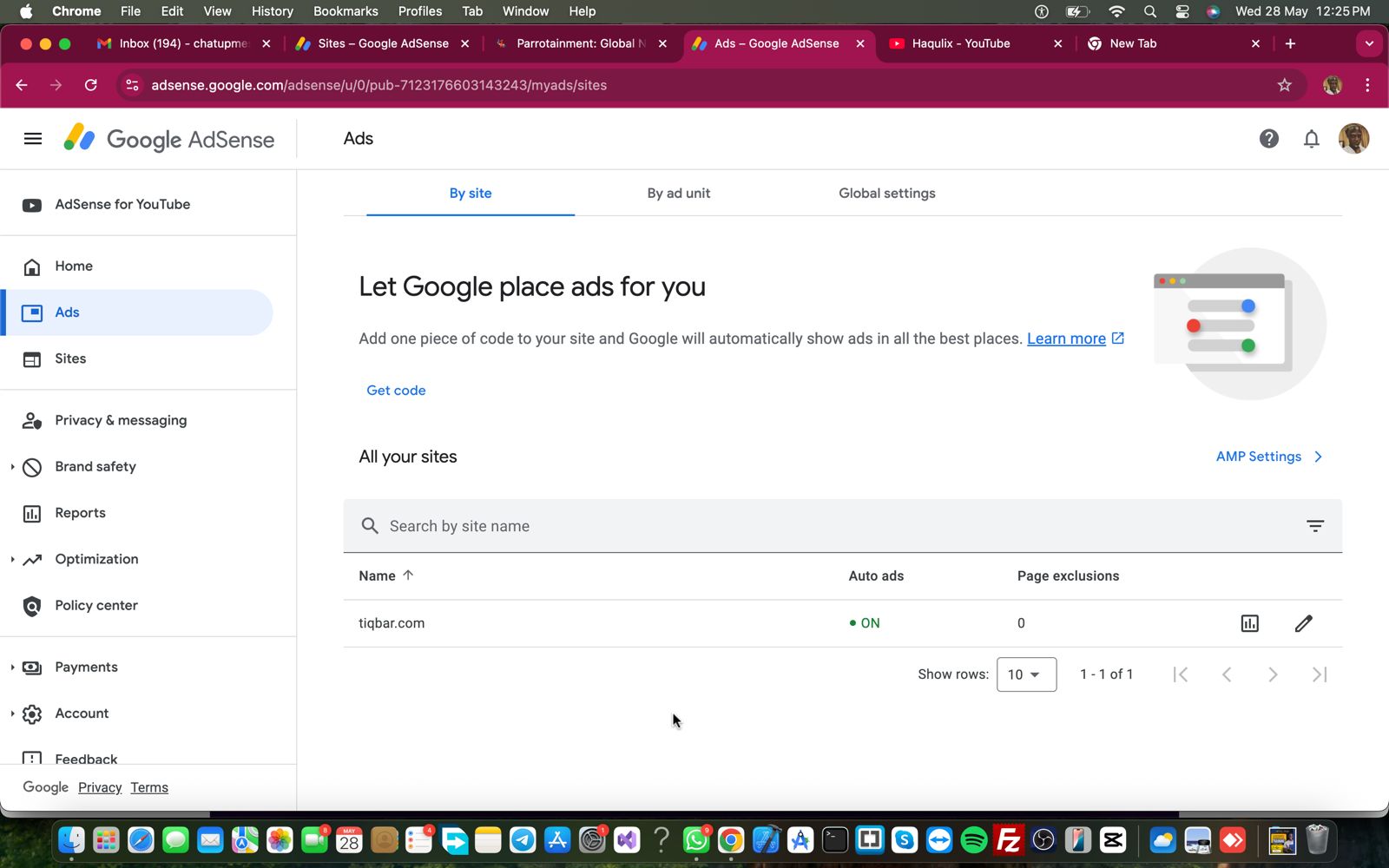1389x868 pixels.
Task: Expand the Payments sidebar section
Action: click(x=13, y=667)
